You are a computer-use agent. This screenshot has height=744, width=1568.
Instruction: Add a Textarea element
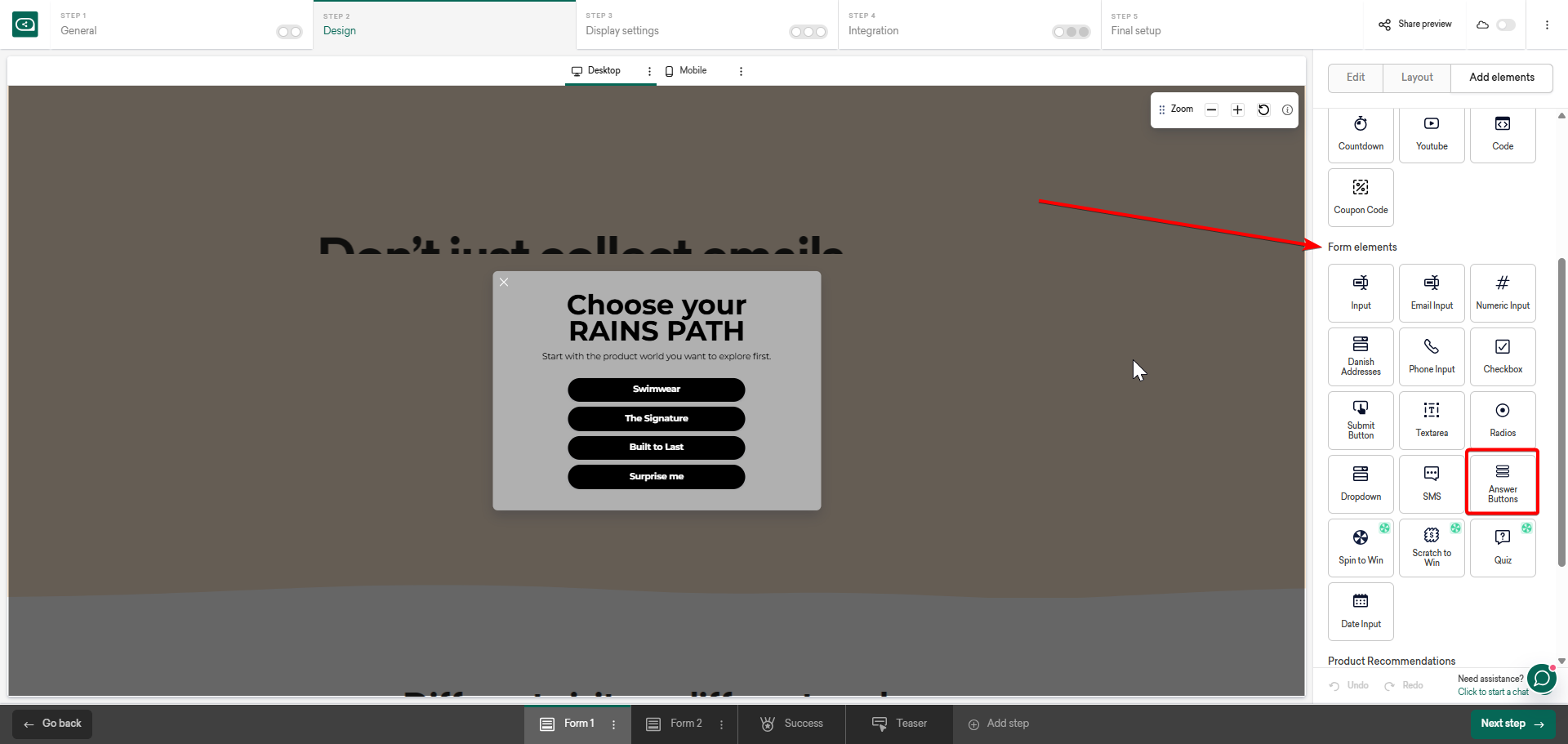1432,421
